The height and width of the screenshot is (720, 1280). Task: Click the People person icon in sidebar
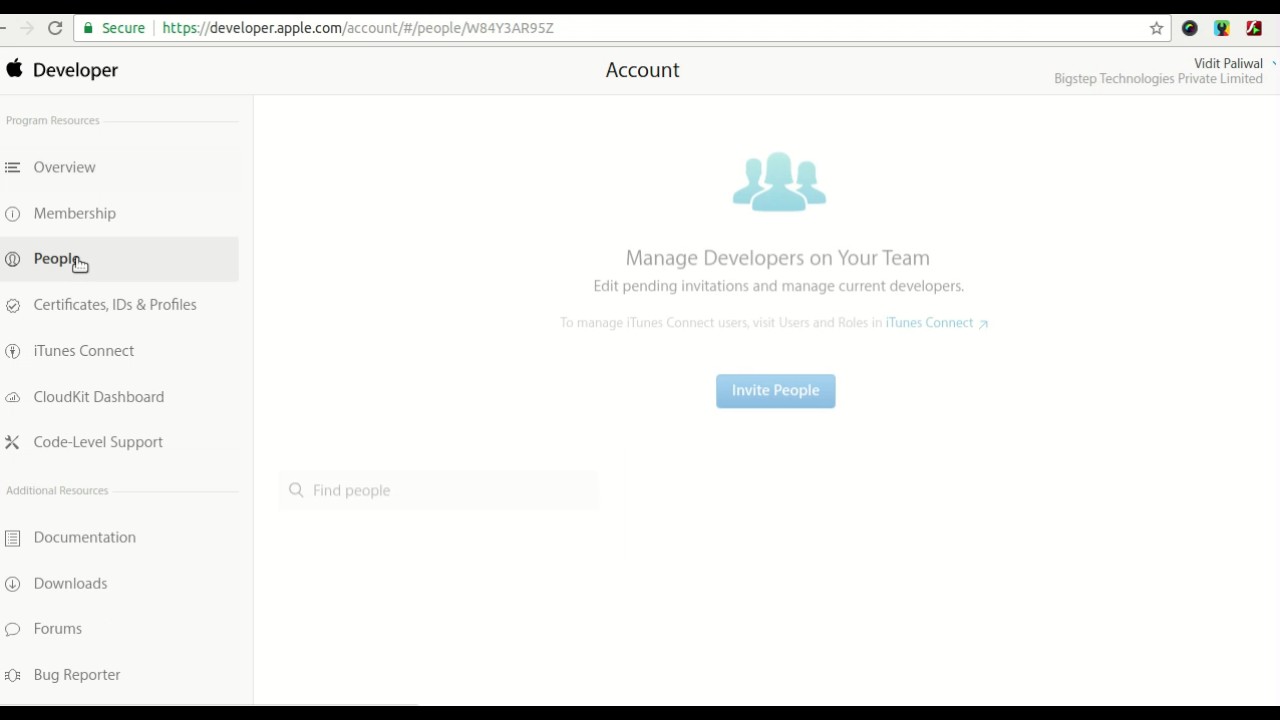click(12, 259)
